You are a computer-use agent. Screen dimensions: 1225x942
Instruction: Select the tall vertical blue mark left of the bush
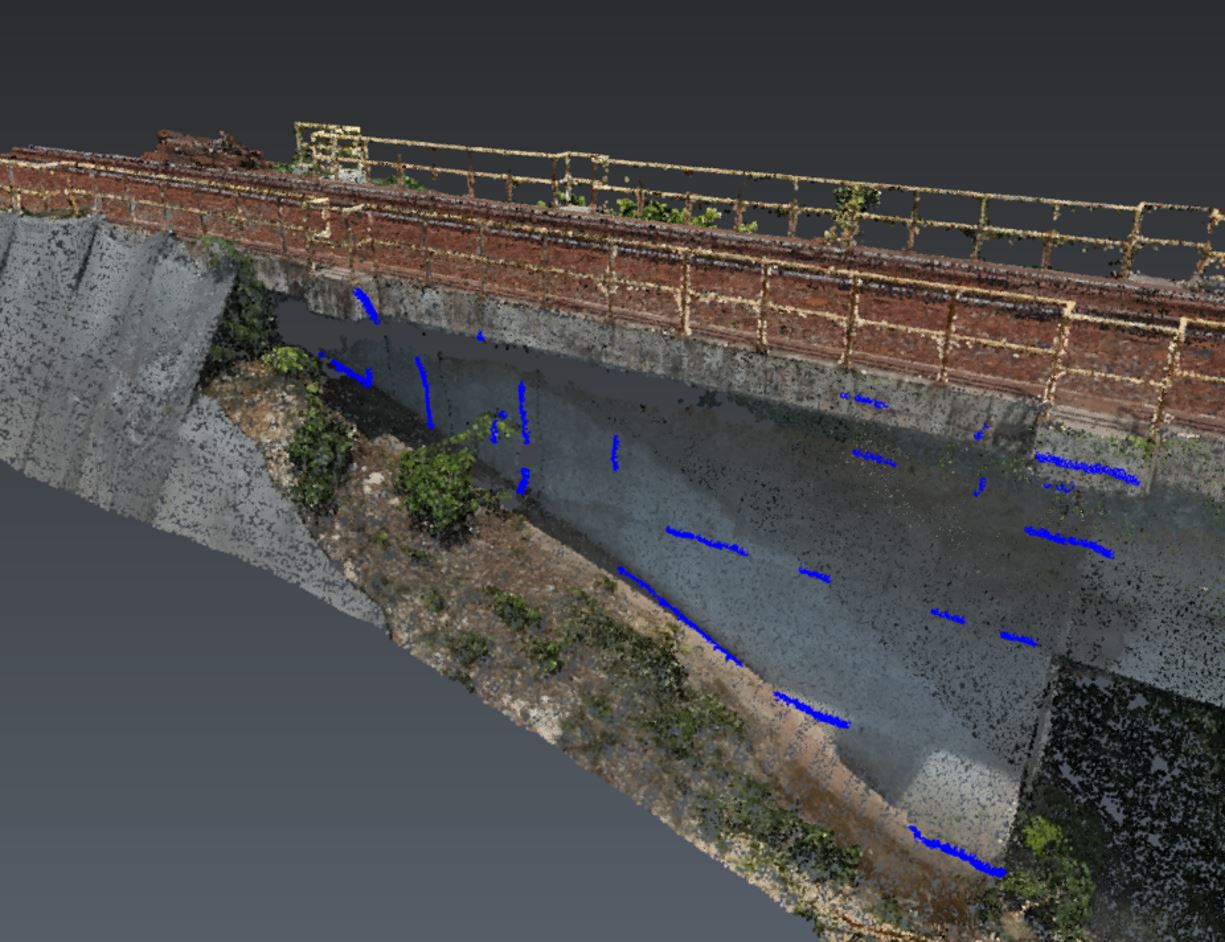[x=425, y=392]
